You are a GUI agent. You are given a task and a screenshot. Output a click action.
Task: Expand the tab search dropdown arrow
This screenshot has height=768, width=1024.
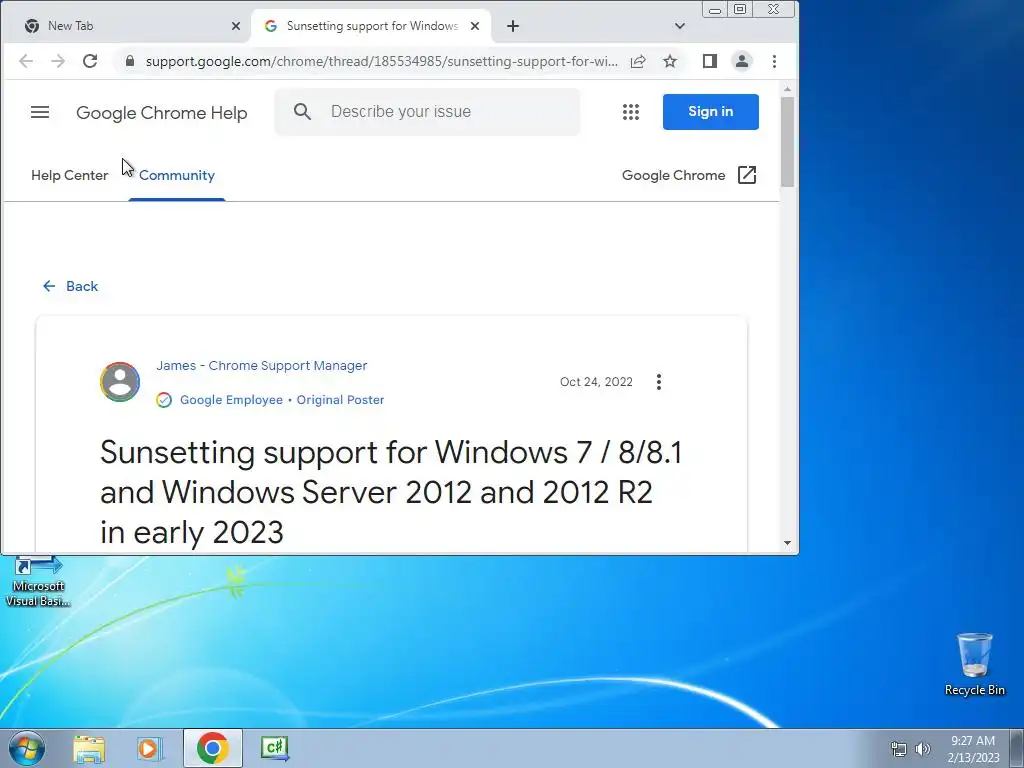click(x=680, y=26)
